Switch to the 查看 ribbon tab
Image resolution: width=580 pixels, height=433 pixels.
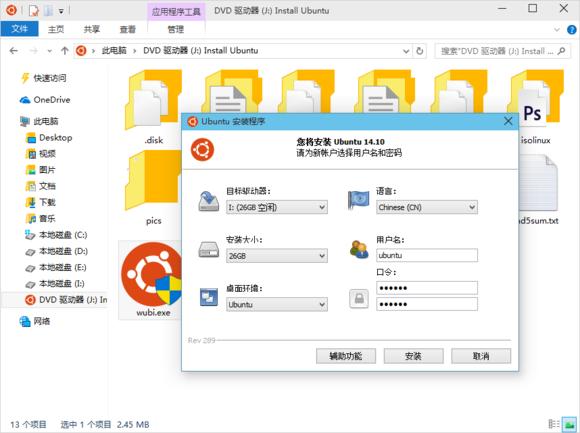pyautogui.click(x=127, y=29)
